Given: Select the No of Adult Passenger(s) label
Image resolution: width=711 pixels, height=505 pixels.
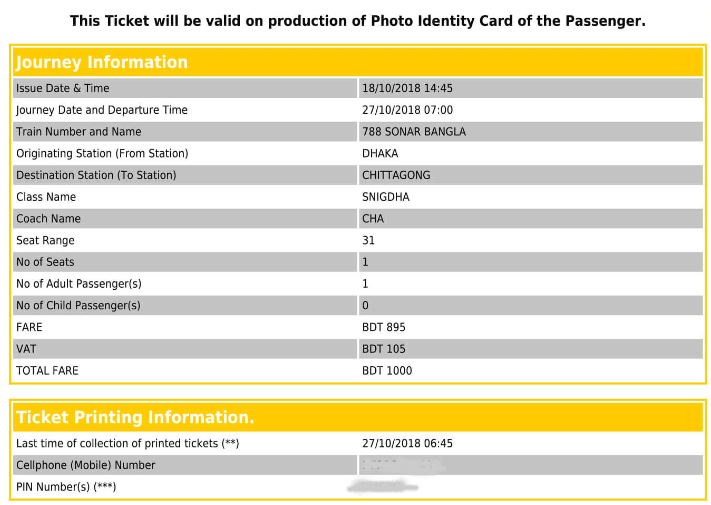Looking at the screenshot, I should [x=79, y=284].
